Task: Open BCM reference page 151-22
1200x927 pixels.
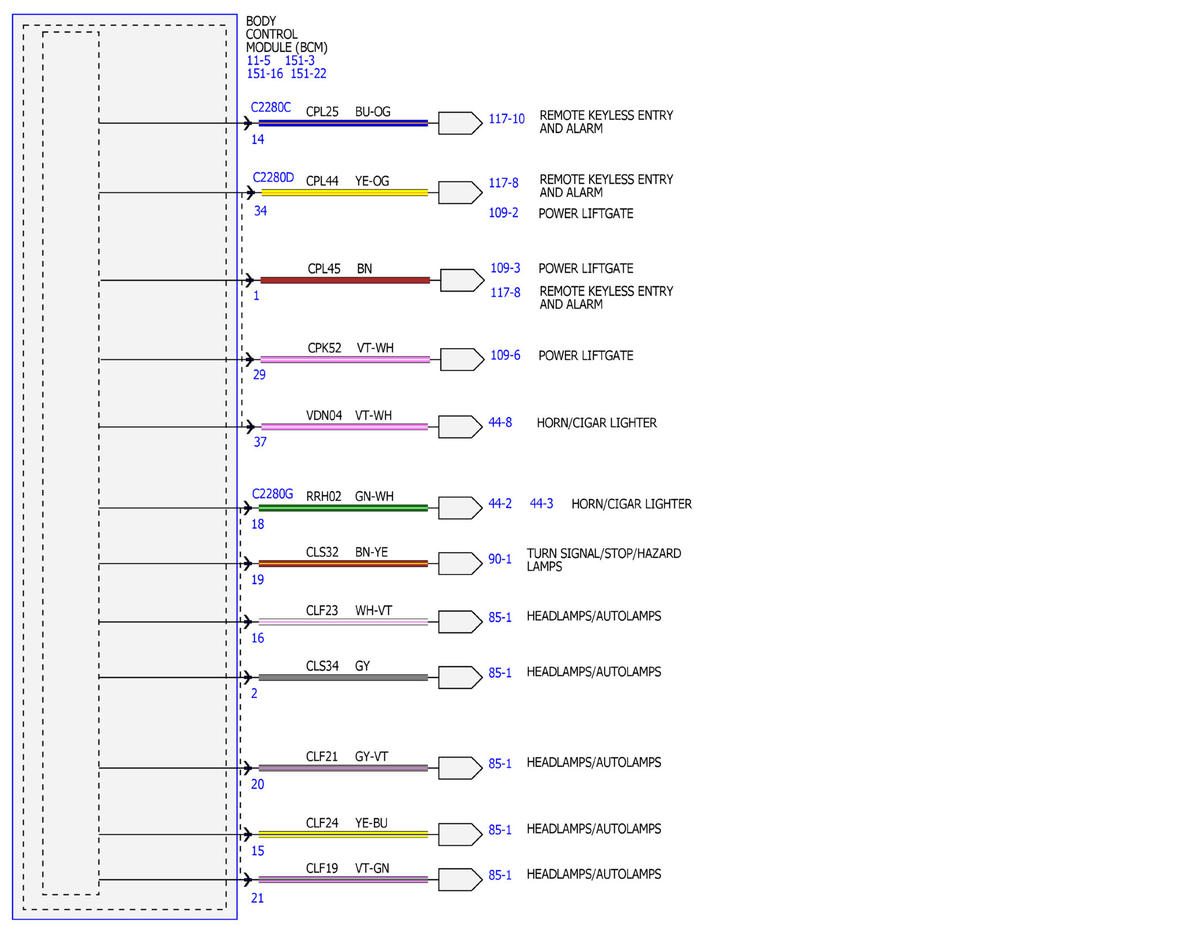Action: (308, 73)
